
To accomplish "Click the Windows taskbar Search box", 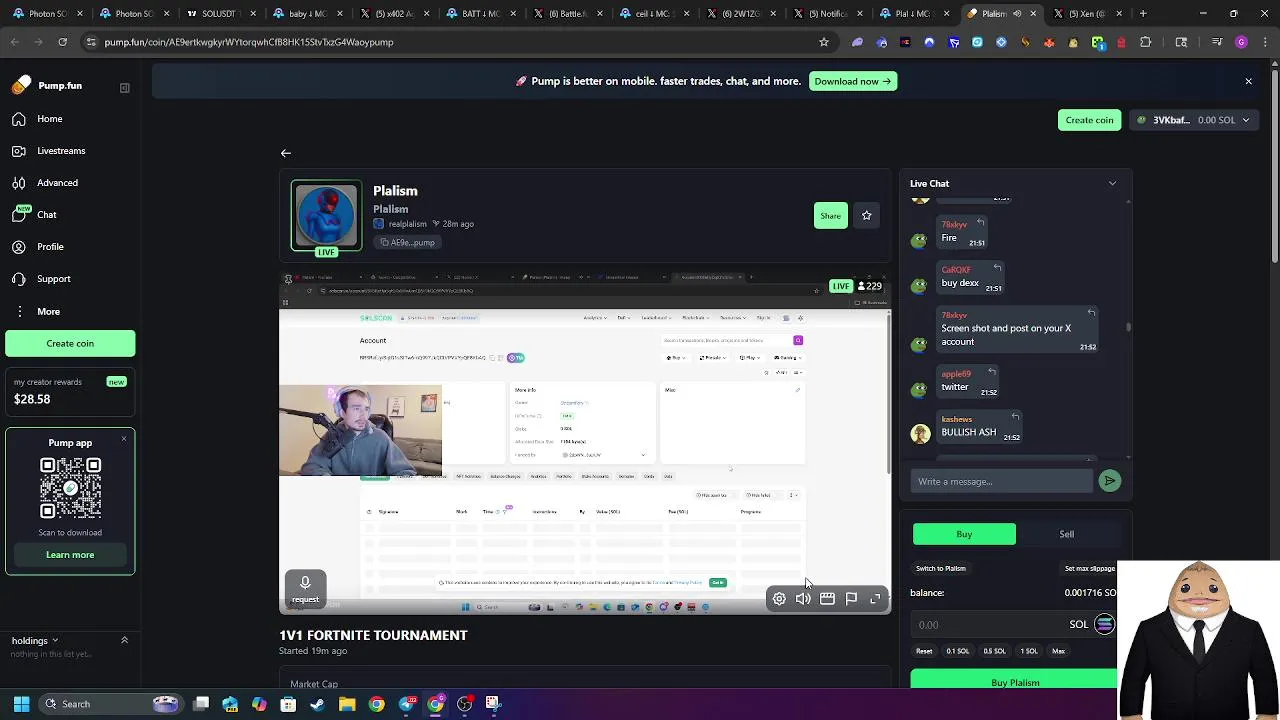I will point(111,704).
